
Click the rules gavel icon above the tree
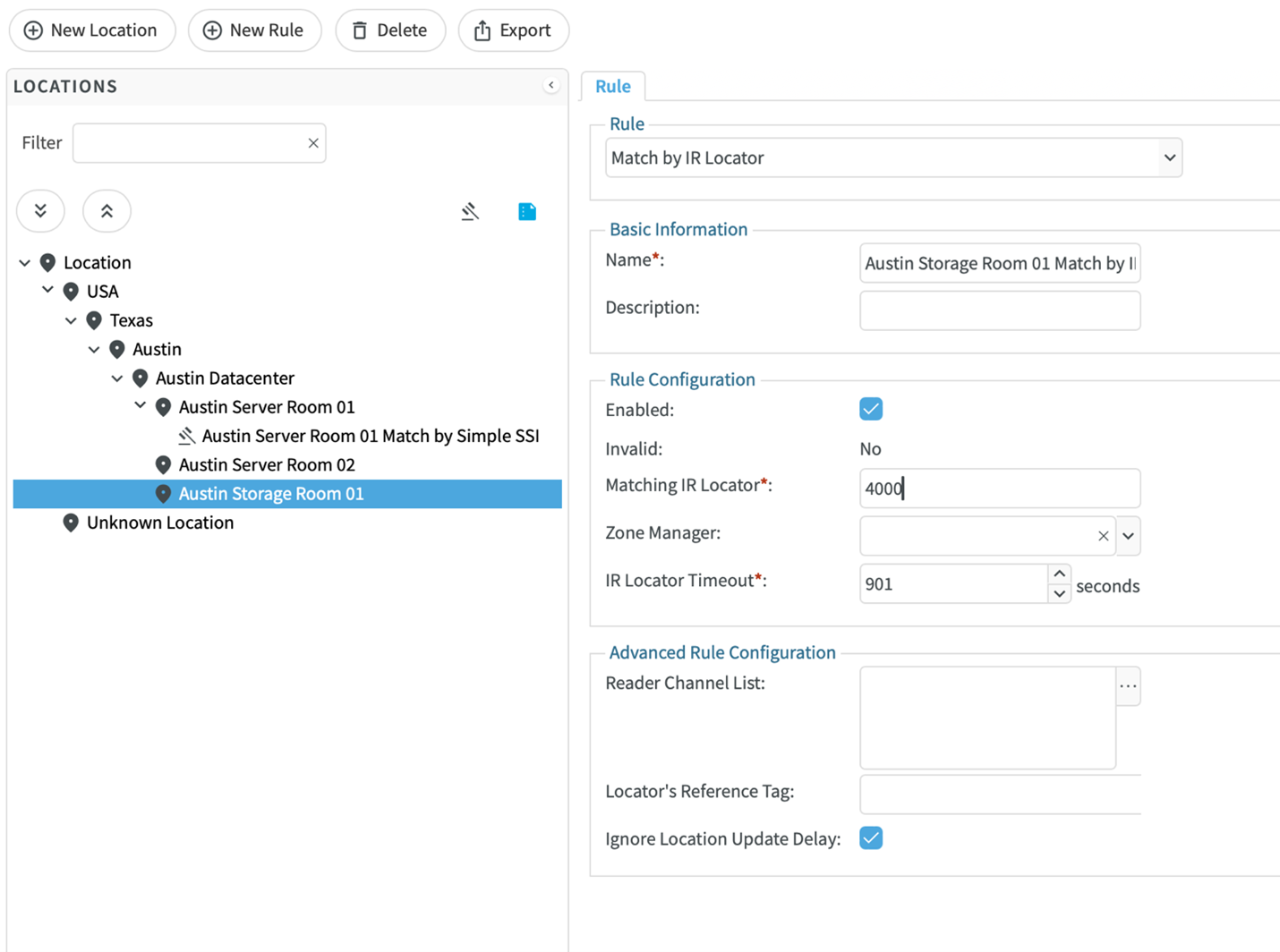(470, 211)
